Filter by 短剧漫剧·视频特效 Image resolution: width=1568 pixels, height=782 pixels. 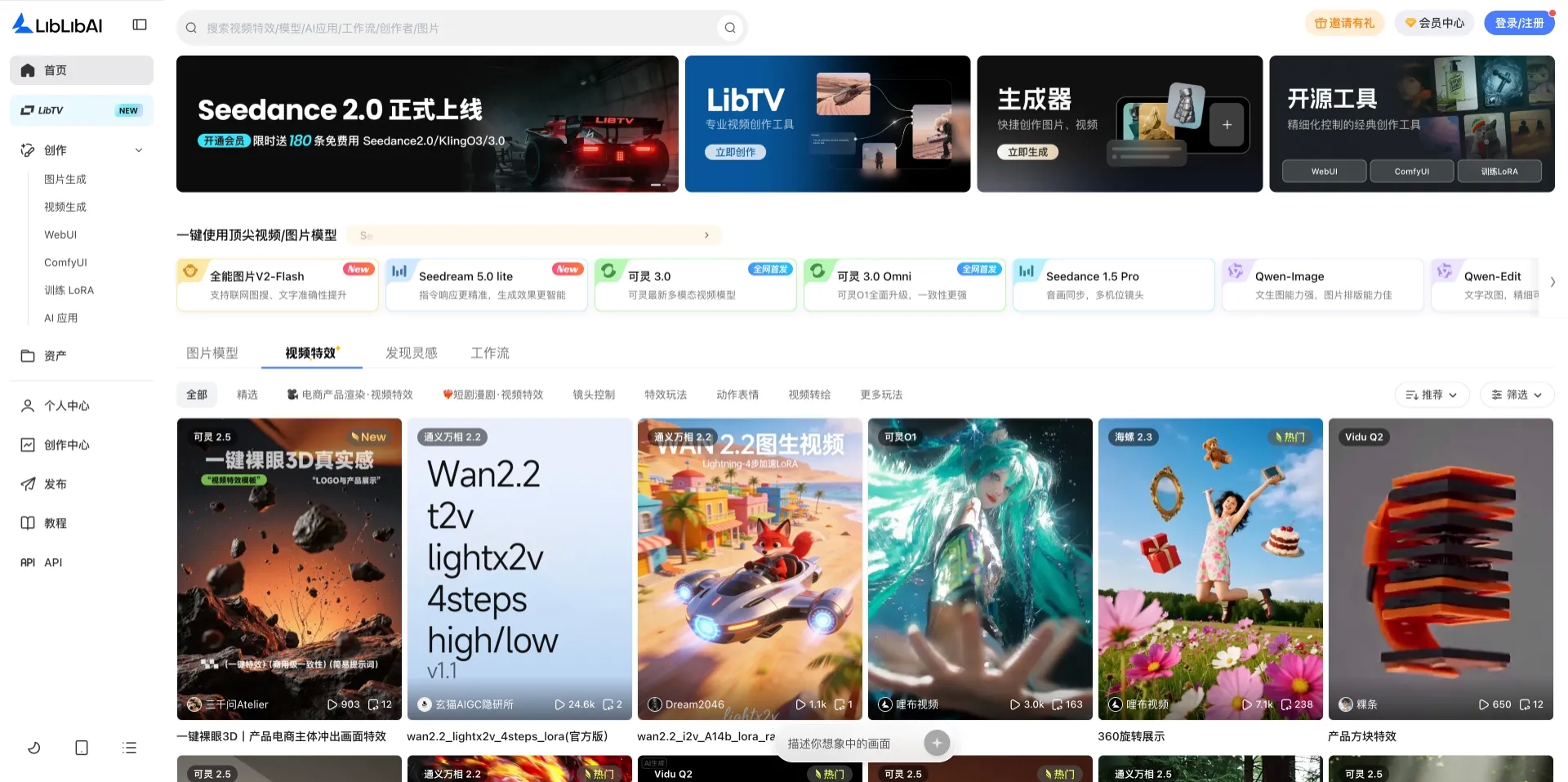(x=493, y=395)
